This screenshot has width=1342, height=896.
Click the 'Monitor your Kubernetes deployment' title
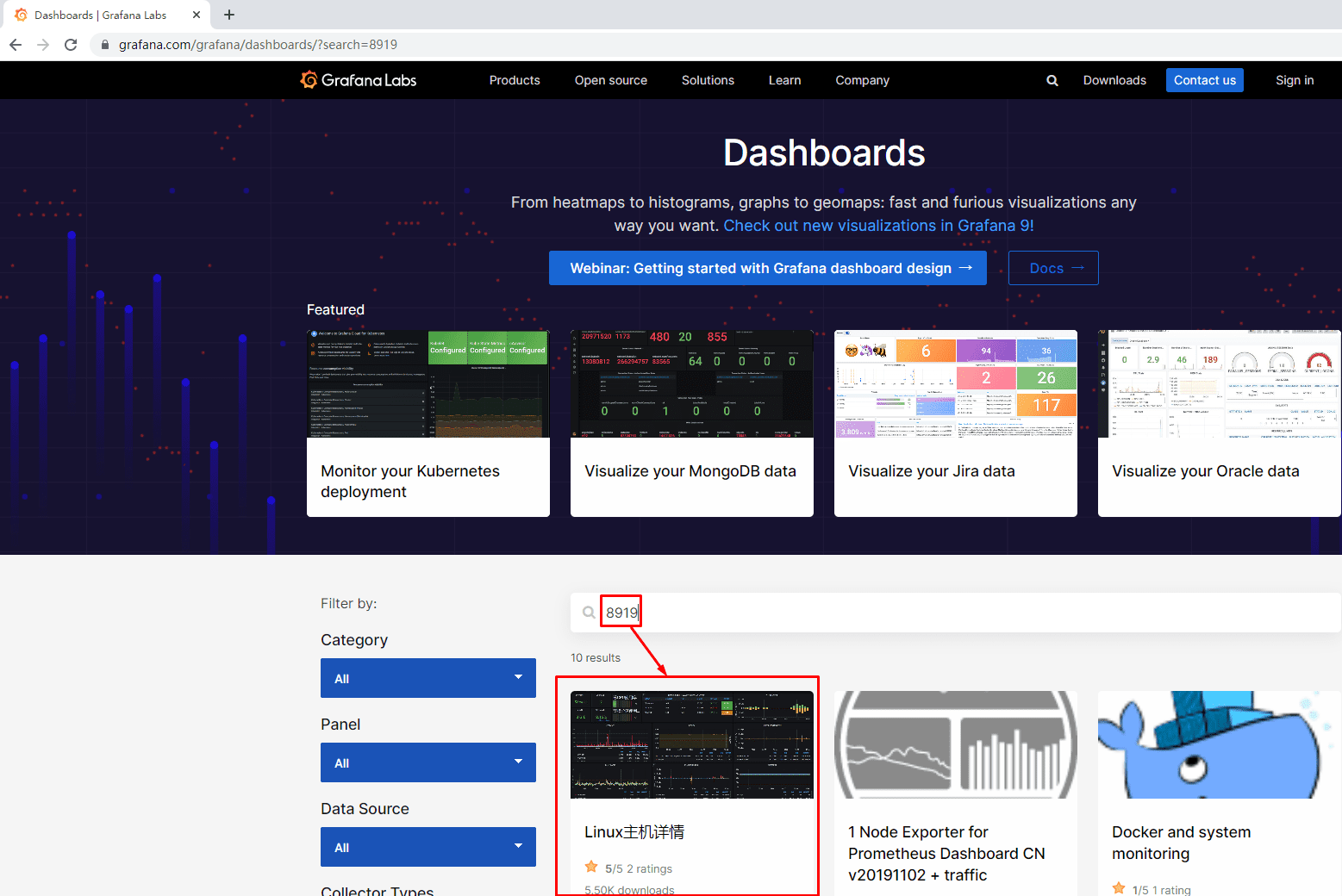click(410, 482)
